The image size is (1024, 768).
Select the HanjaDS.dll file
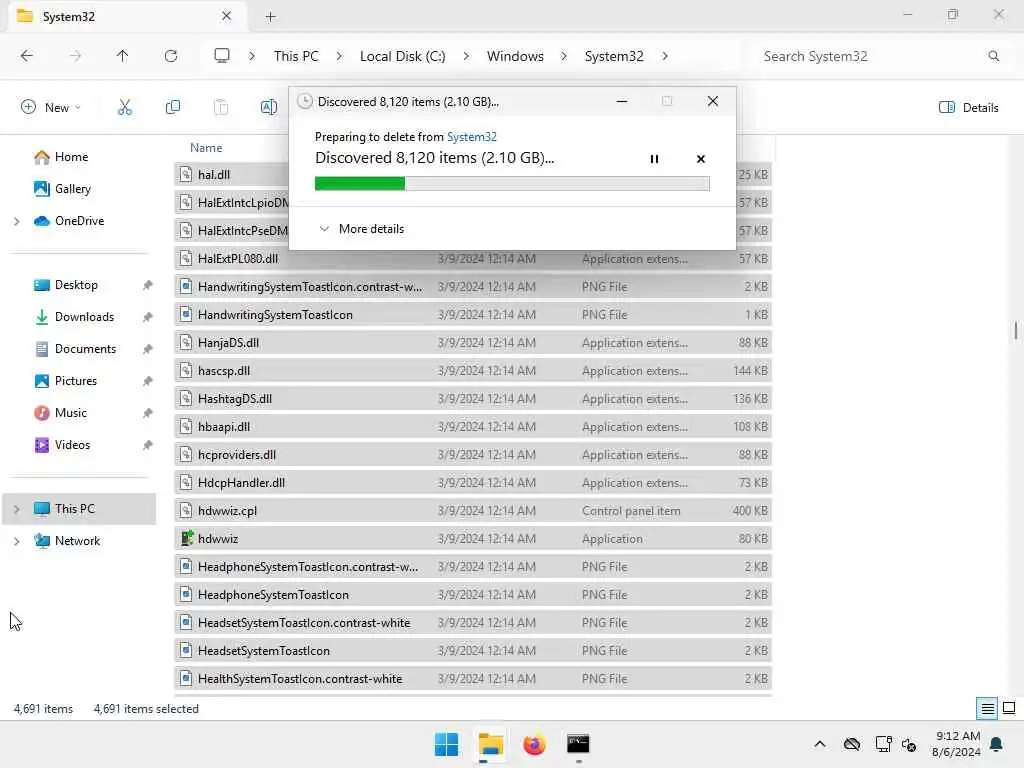click(x=473, y=343)
